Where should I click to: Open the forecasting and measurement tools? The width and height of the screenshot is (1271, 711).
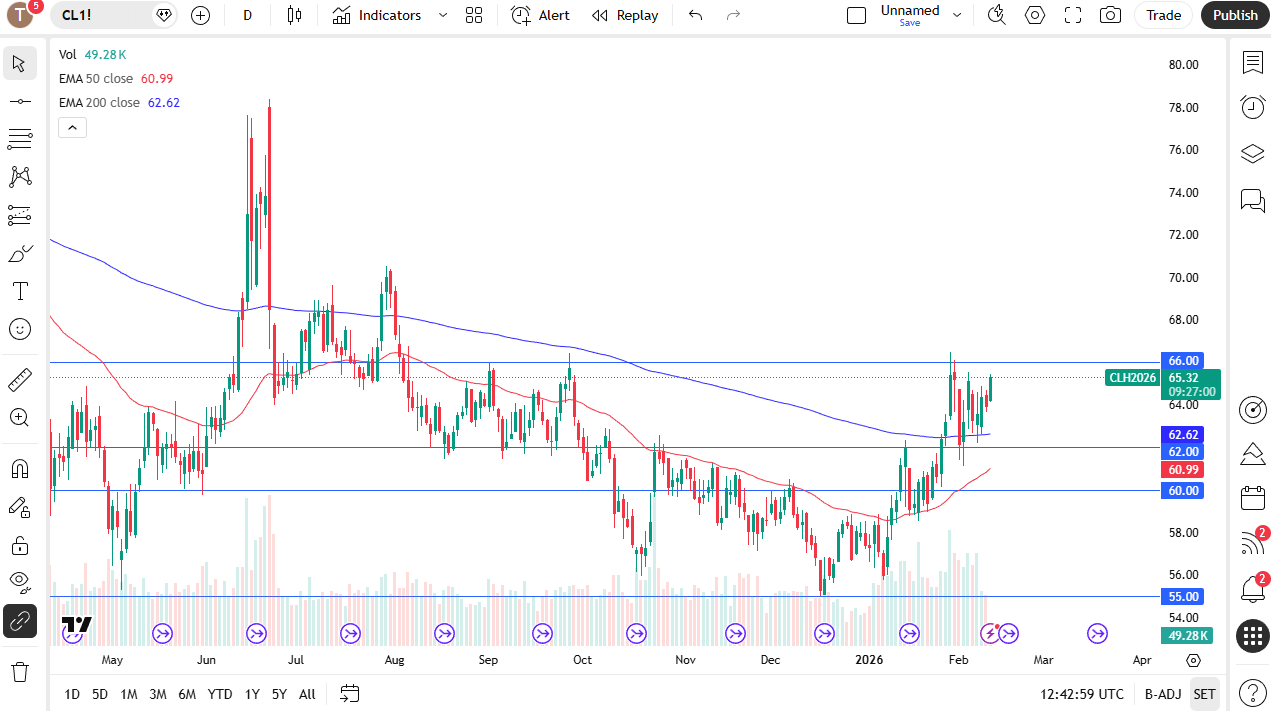point(19,215)
